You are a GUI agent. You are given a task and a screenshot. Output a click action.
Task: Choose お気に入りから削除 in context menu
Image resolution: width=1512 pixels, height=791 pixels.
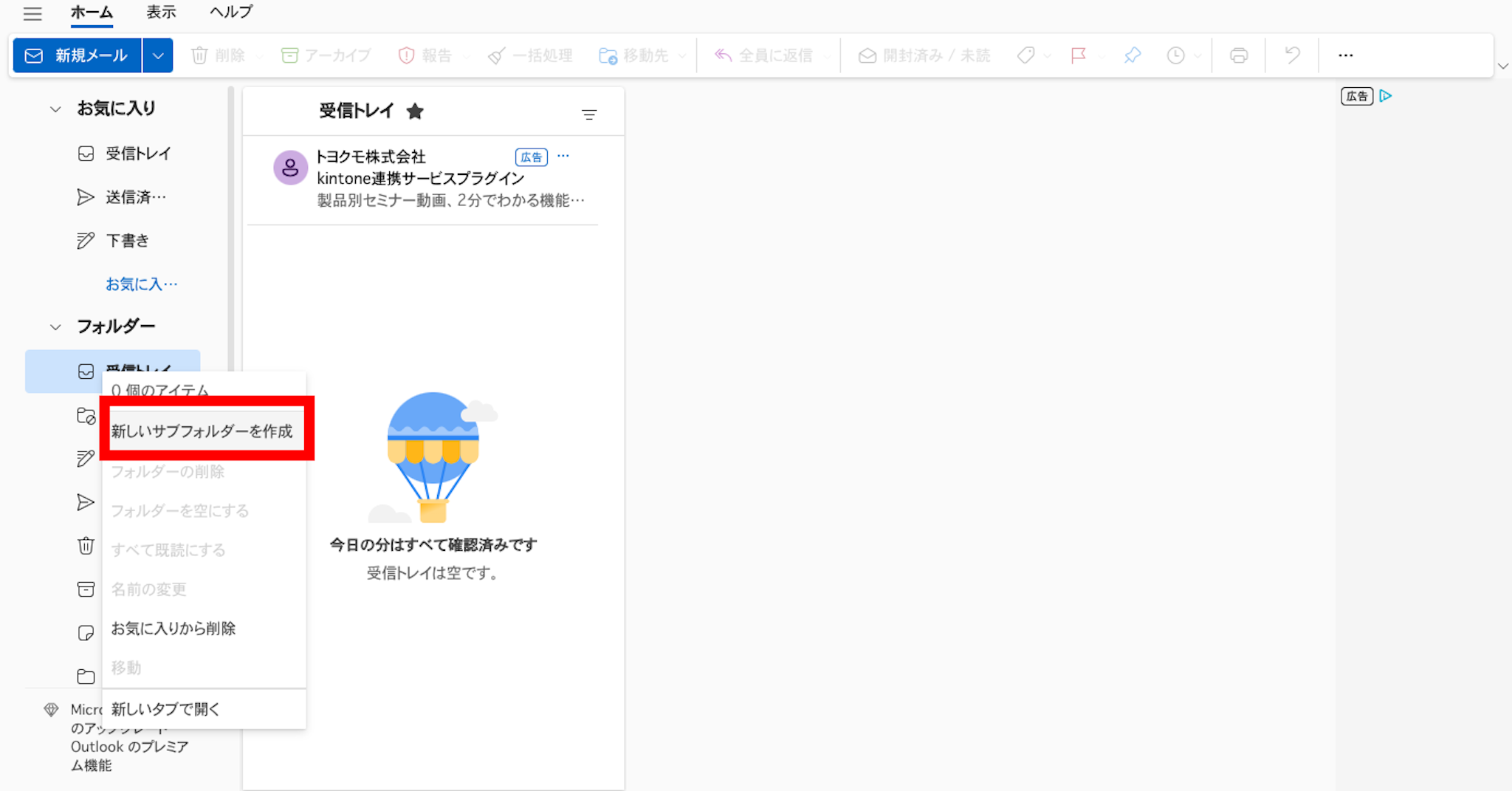tap(173, 629)
